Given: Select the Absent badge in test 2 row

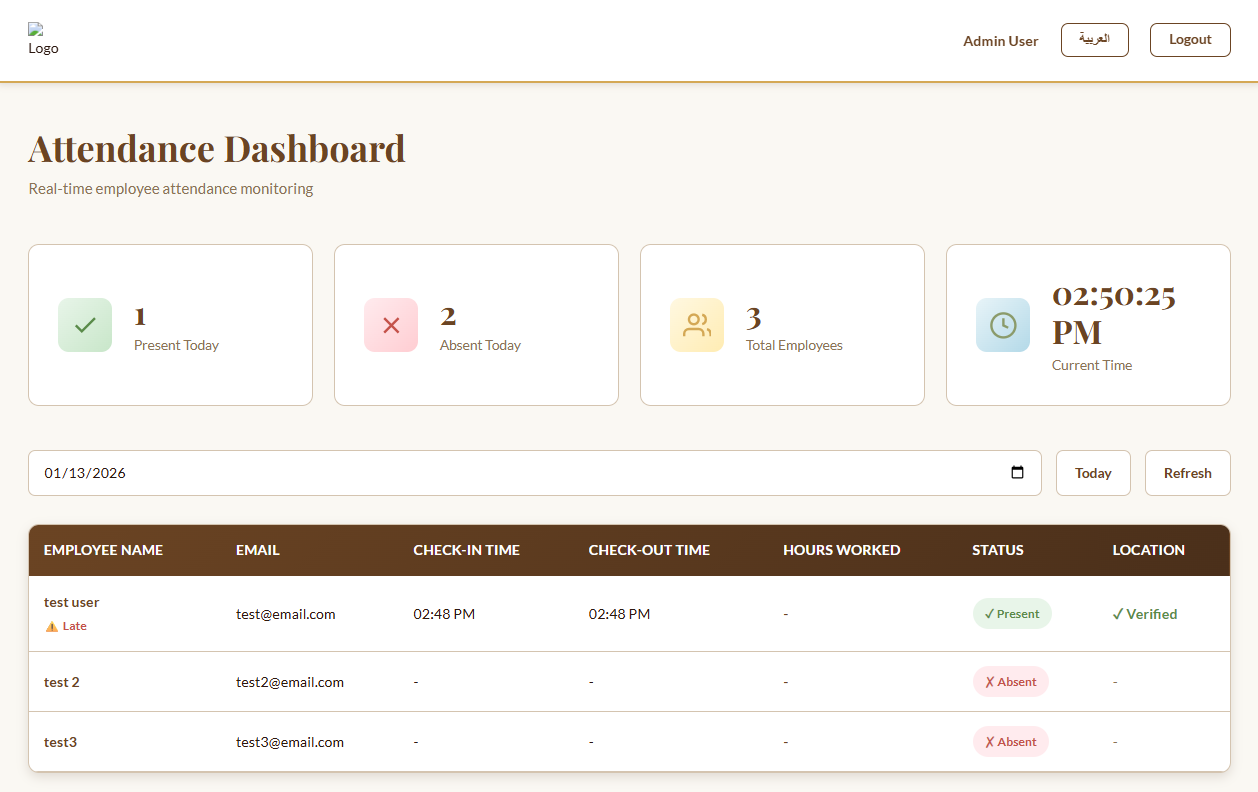Looking at the screenshot, I should (1010, 682).
